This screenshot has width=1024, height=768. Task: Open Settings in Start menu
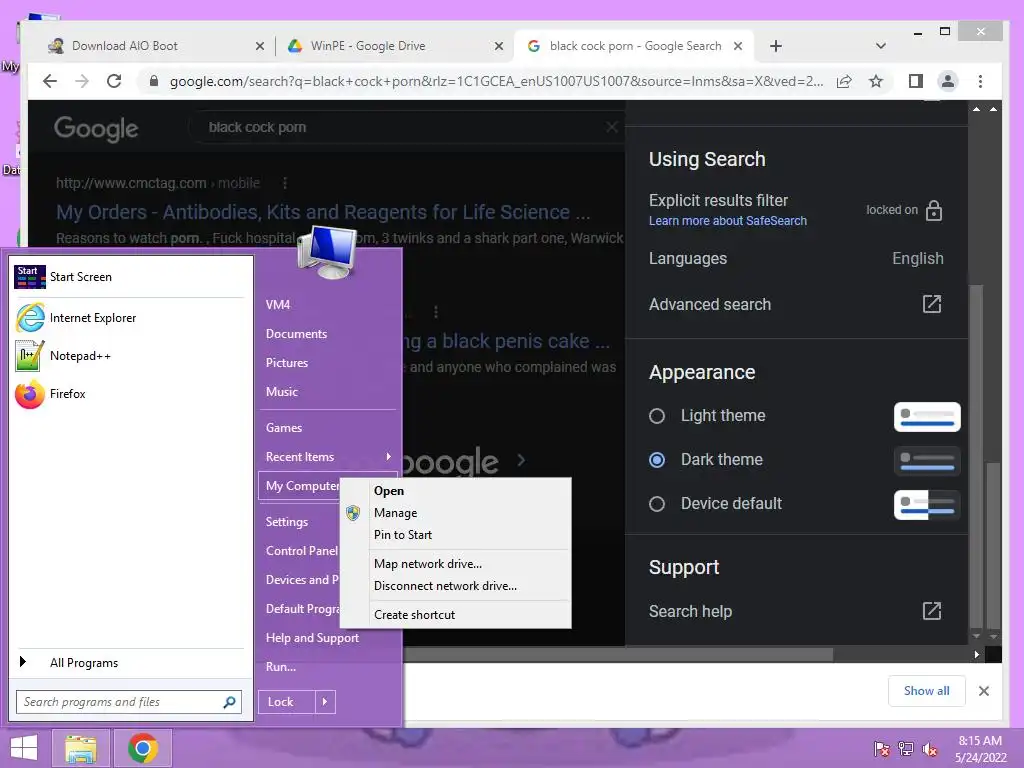[x=287, y=522]
